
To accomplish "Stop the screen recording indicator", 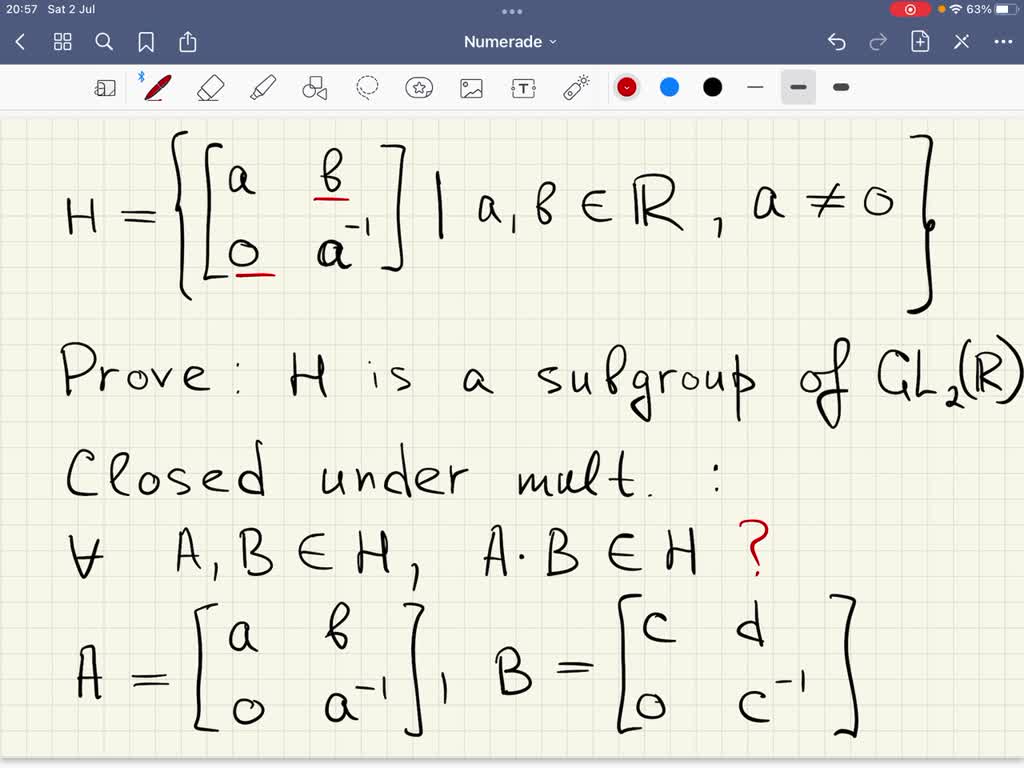I will pyautogui.click(x=910, y=9).
